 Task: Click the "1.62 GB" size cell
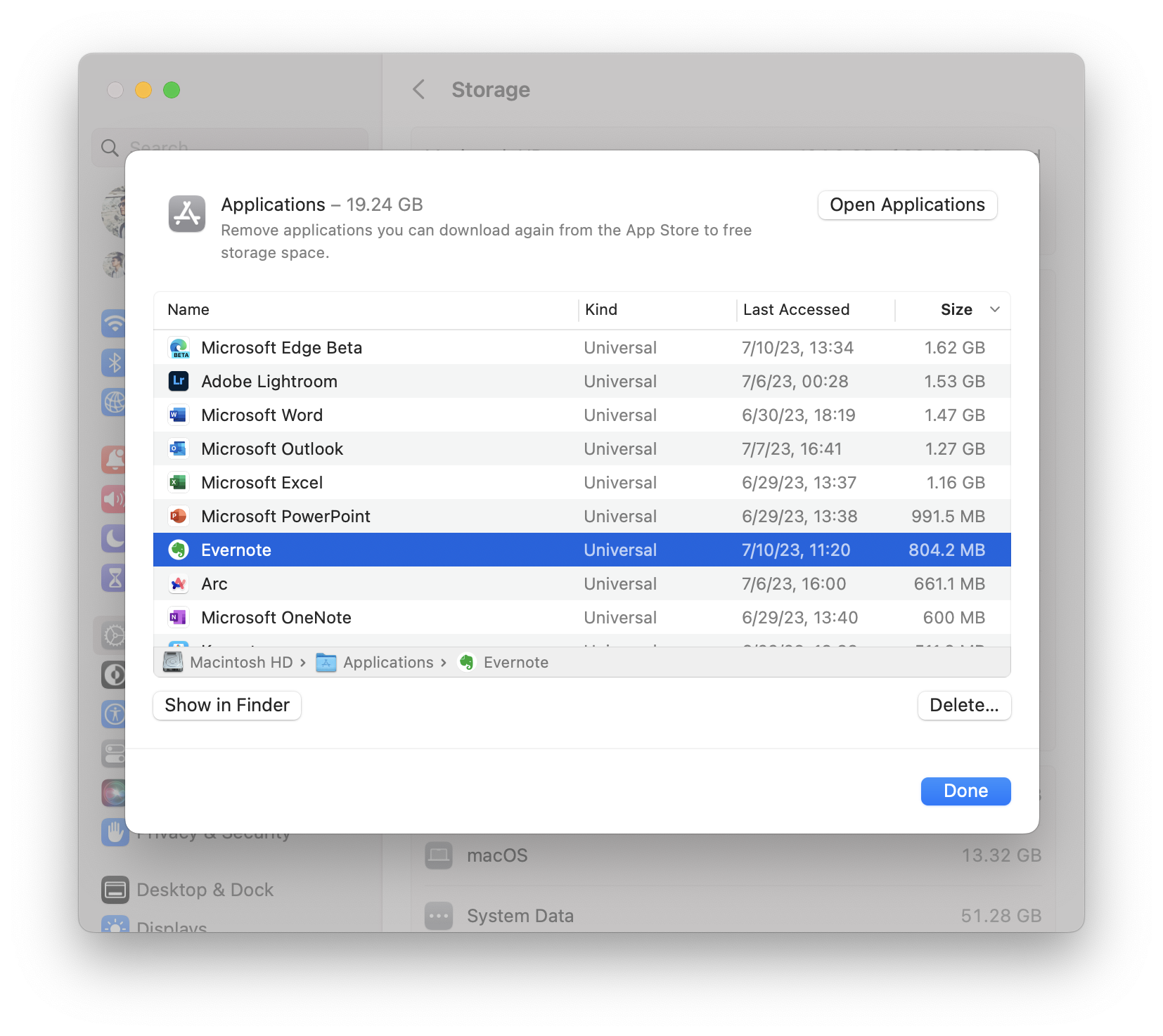pyautogui.click(x=955, y=348)
